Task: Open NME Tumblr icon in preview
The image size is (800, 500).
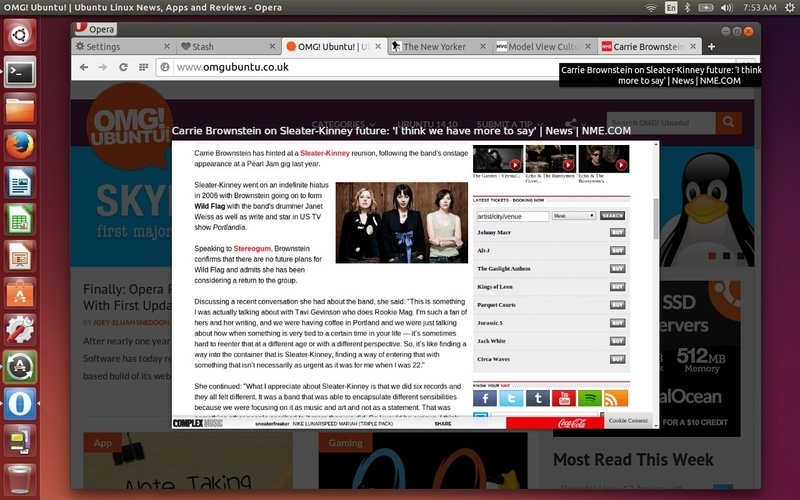Action: click(x=538, y=398)
